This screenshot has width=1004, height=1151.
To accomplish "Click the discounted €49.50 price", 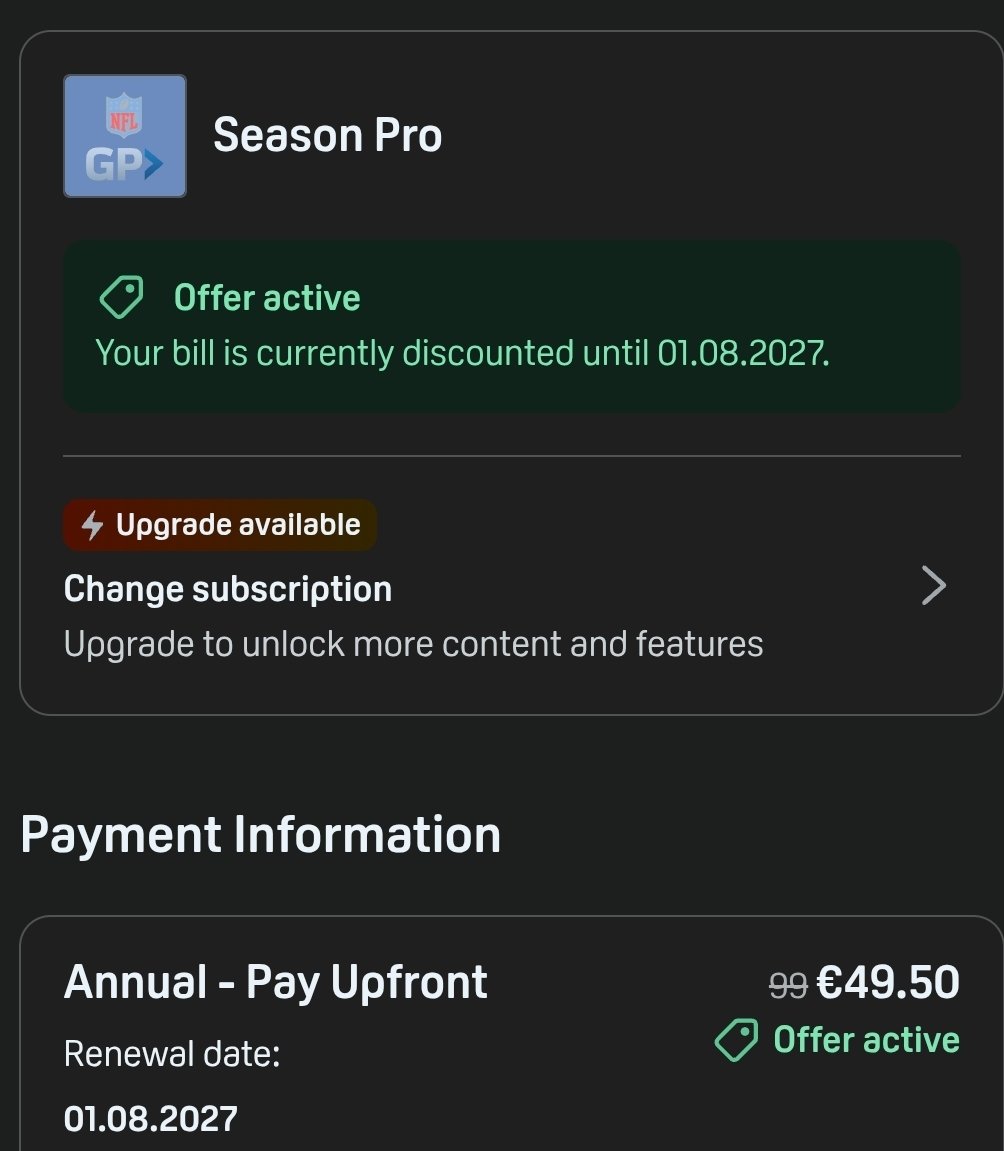I will click(888, 982).
